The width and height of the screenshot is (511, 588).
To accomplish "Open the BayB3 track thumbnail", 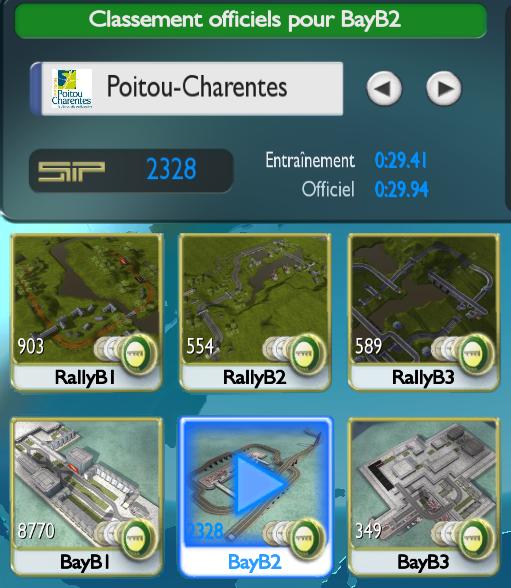I will tap(424, 496).
